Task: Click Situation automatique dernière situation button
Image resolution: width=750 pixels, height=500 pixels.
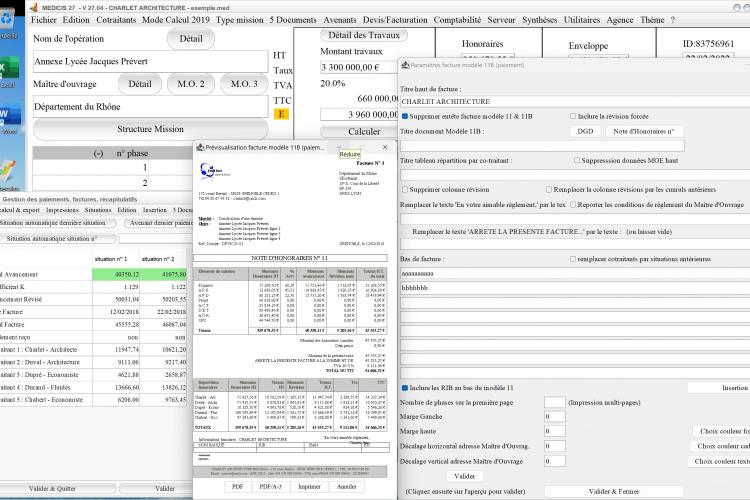Action: click(x=56, y=223)
